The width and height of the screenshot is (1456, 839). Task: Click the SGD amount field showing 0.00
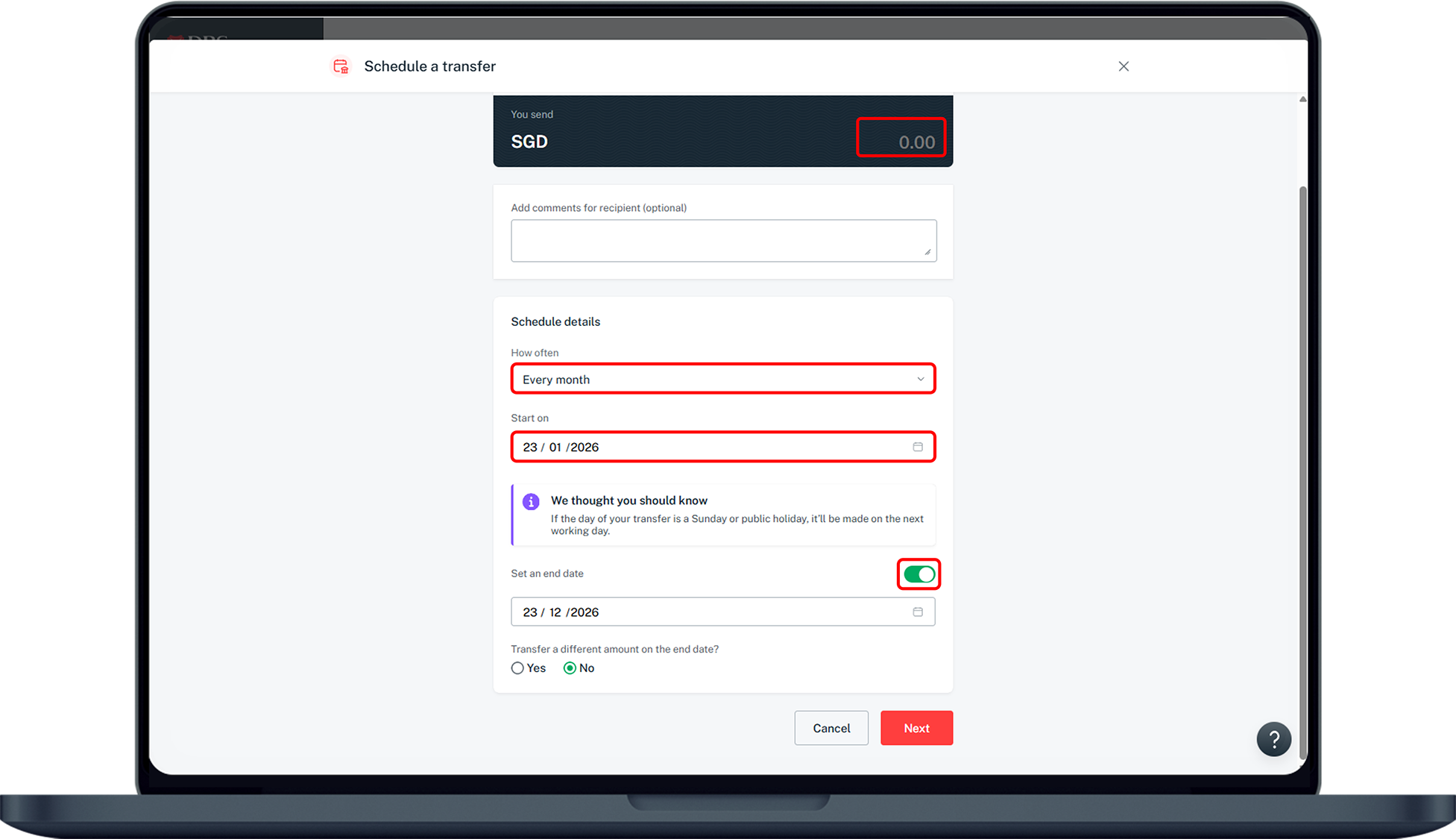coord(901,139)
